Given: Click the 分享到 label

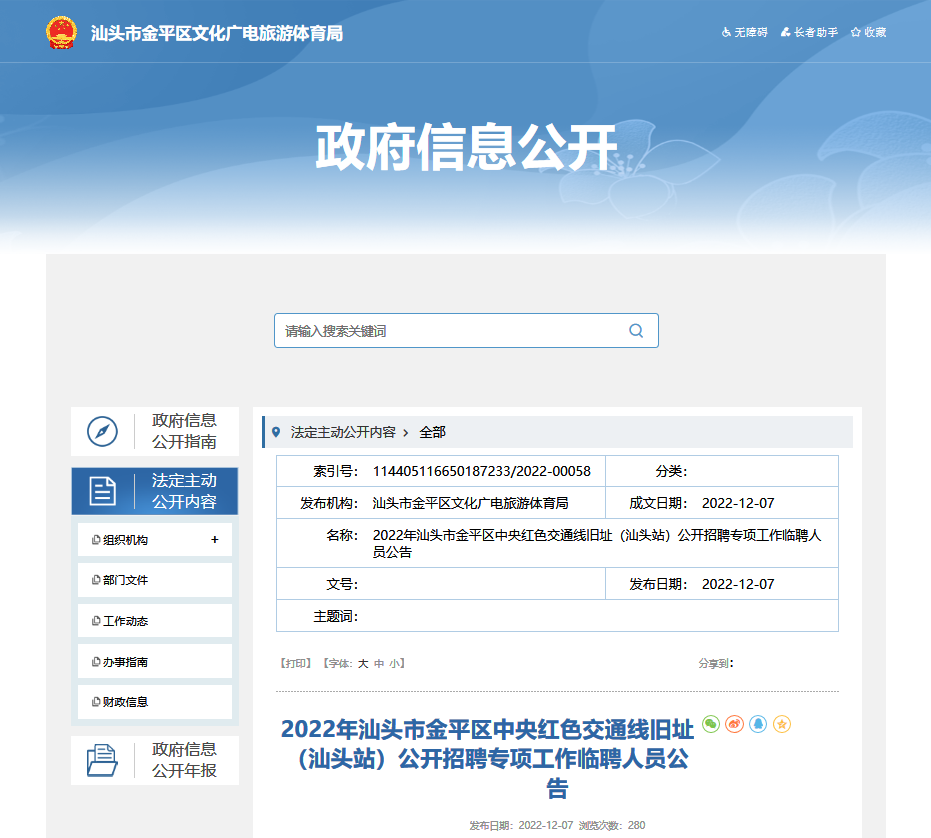Looking at the screenshot, I should 715,663.
